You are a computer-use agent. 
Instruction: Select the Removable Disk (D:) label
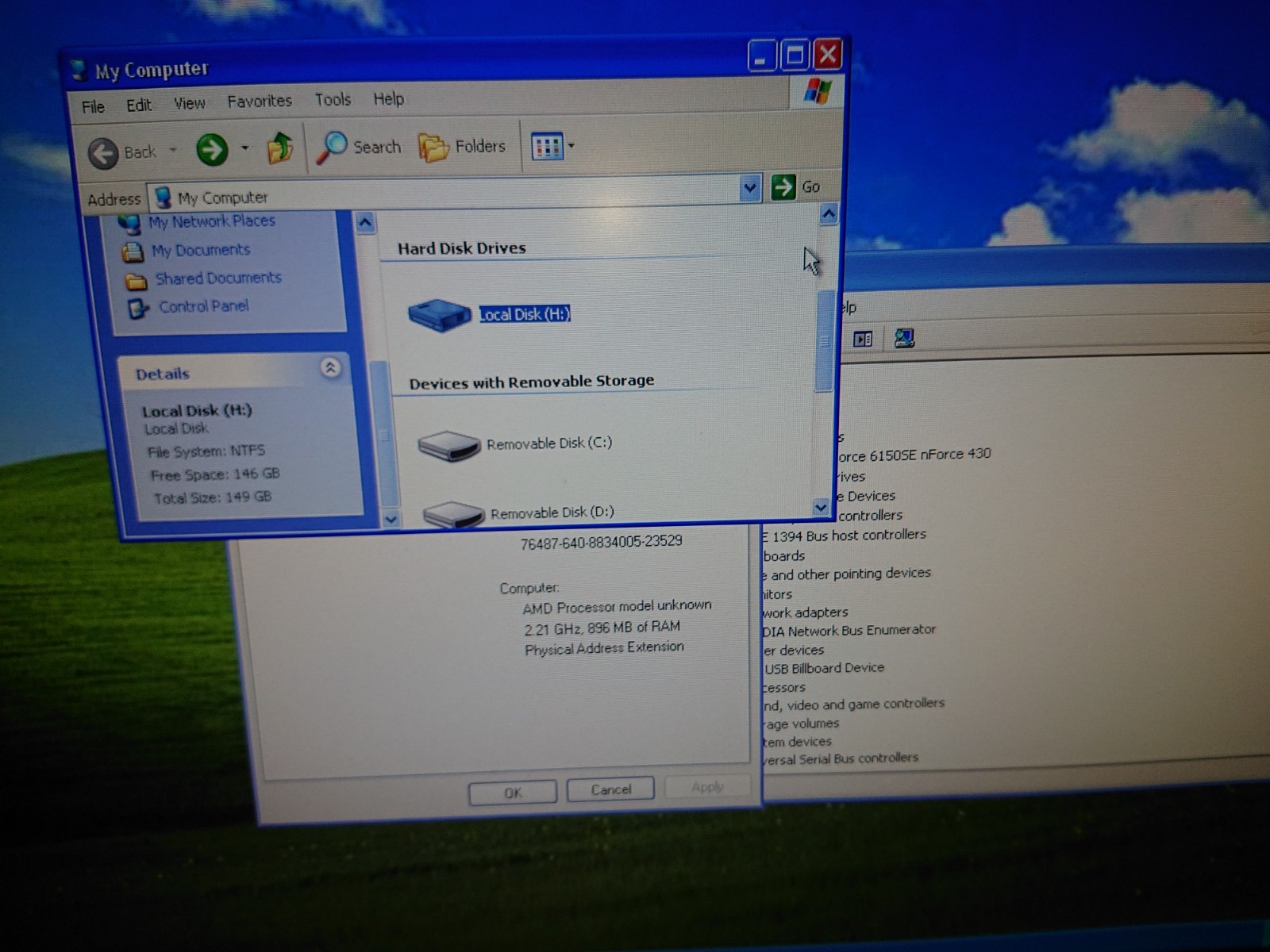[x=552, y=512]
